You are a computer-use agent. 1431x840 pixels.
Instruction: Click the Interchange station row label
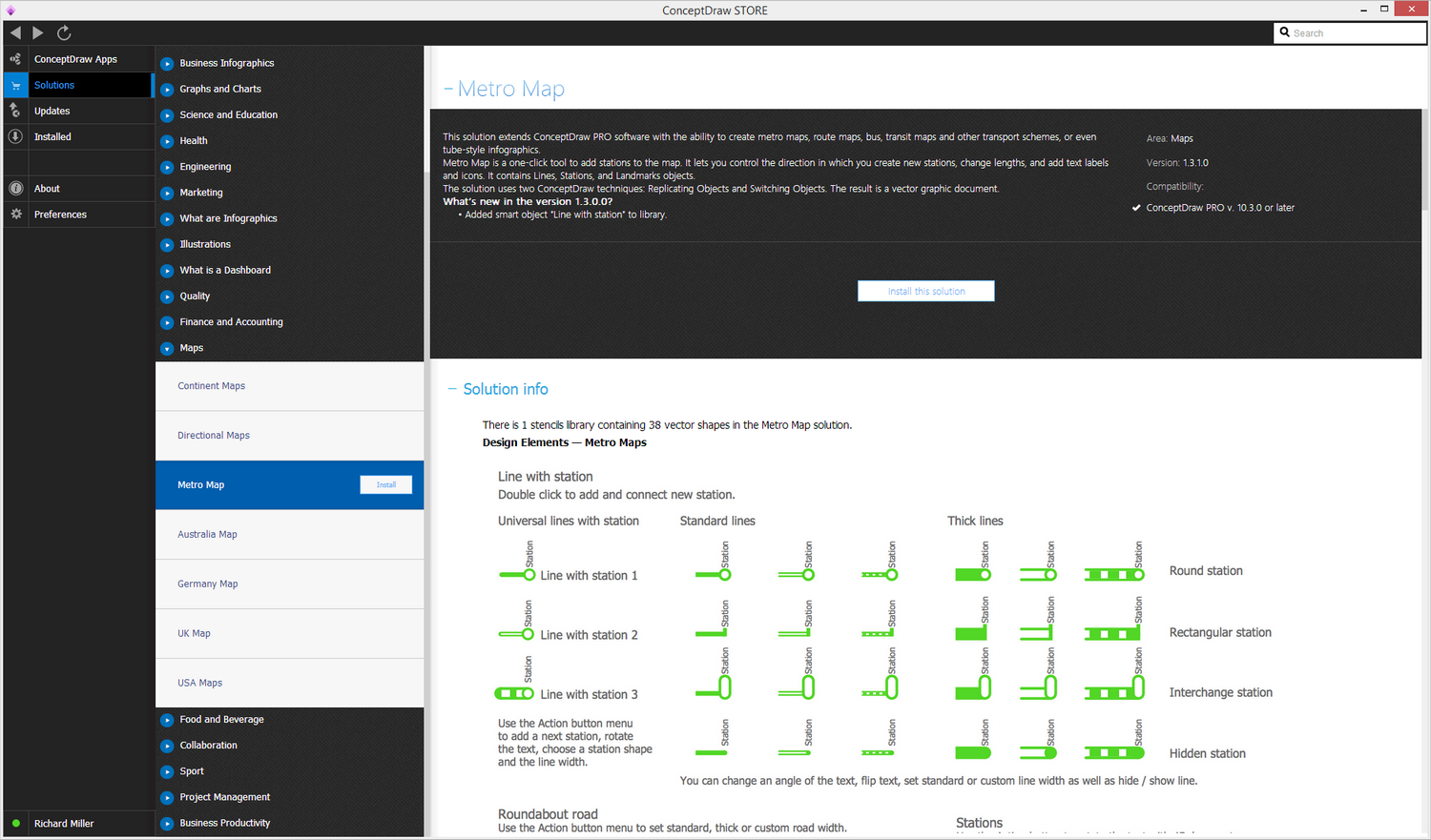coord(1221,692)
